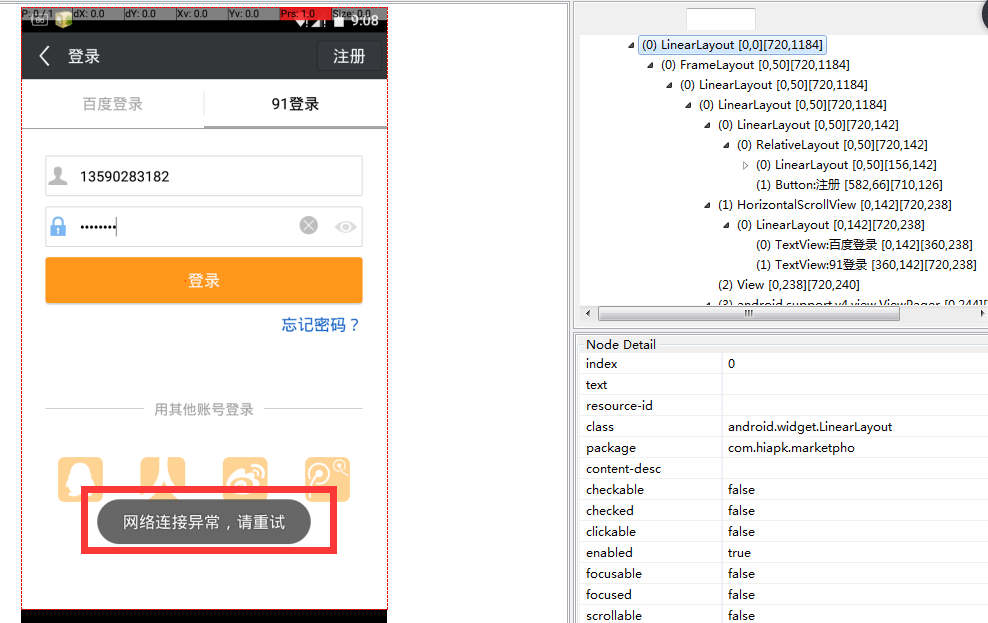Click the 9:08 clock in the phone status bar
This screenshot has width=988, height=623.
click(x=365, y=21)
